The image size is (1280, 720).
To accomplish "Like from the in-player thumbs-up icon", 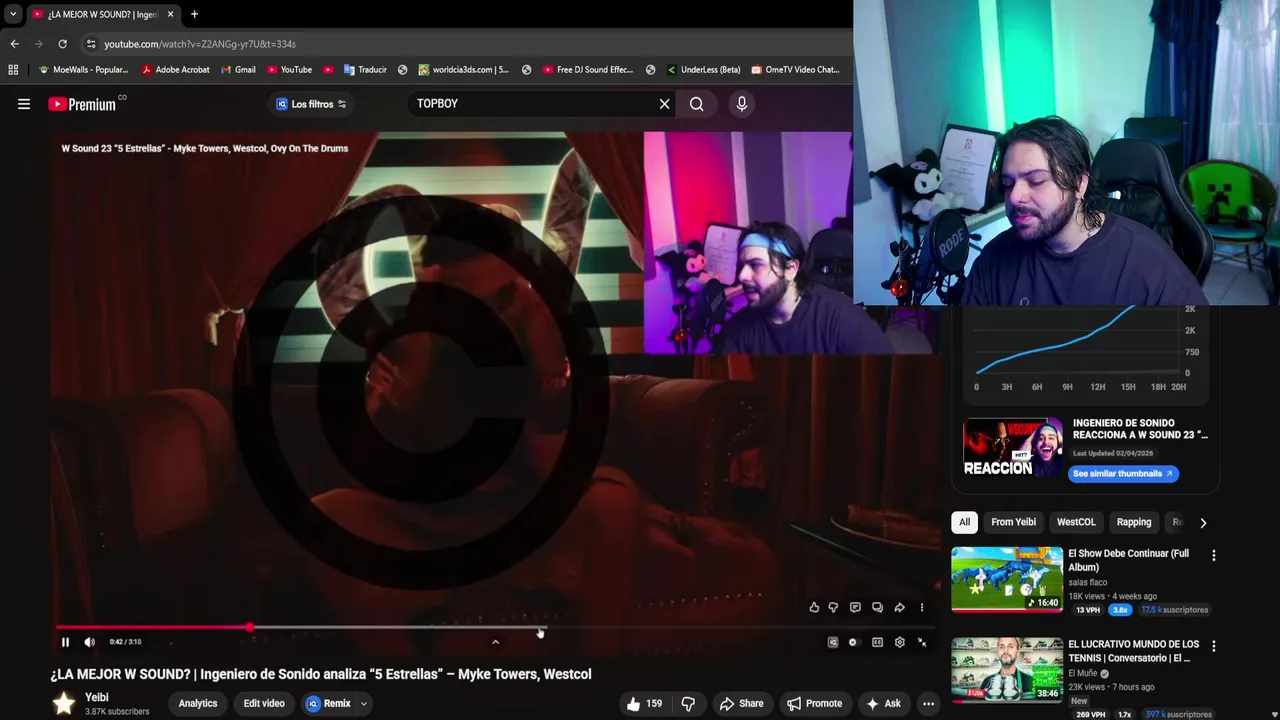I will click(814, 607).
